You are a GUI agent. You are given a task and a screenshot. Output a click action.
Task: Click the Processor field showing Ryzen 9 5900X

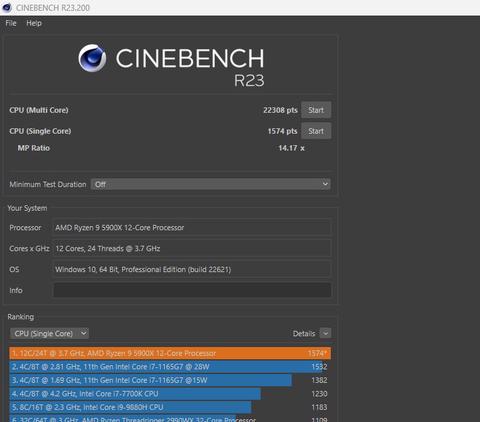[x=192, y=228]
